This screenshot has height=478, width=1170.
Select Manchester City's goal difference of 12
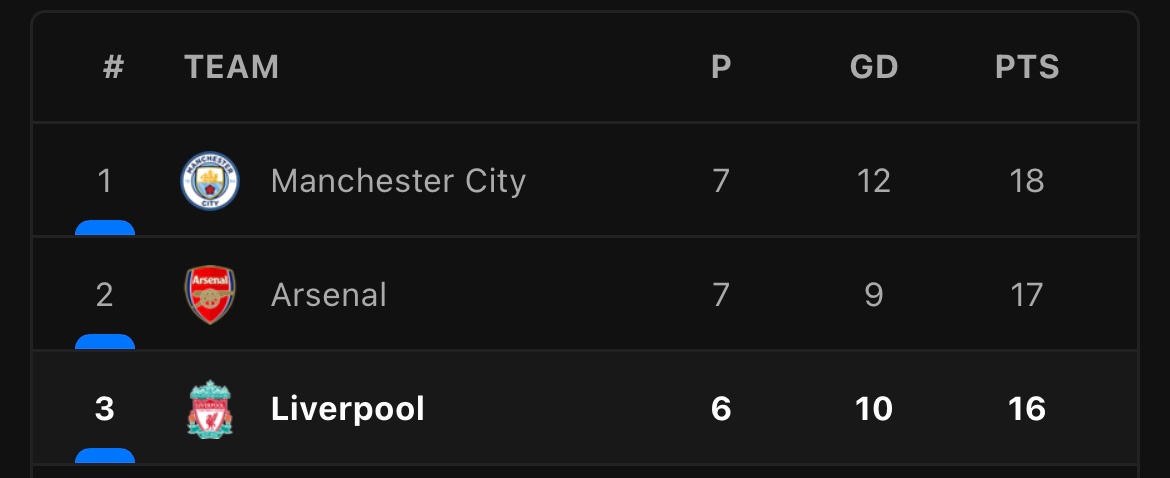pos(874,181)
